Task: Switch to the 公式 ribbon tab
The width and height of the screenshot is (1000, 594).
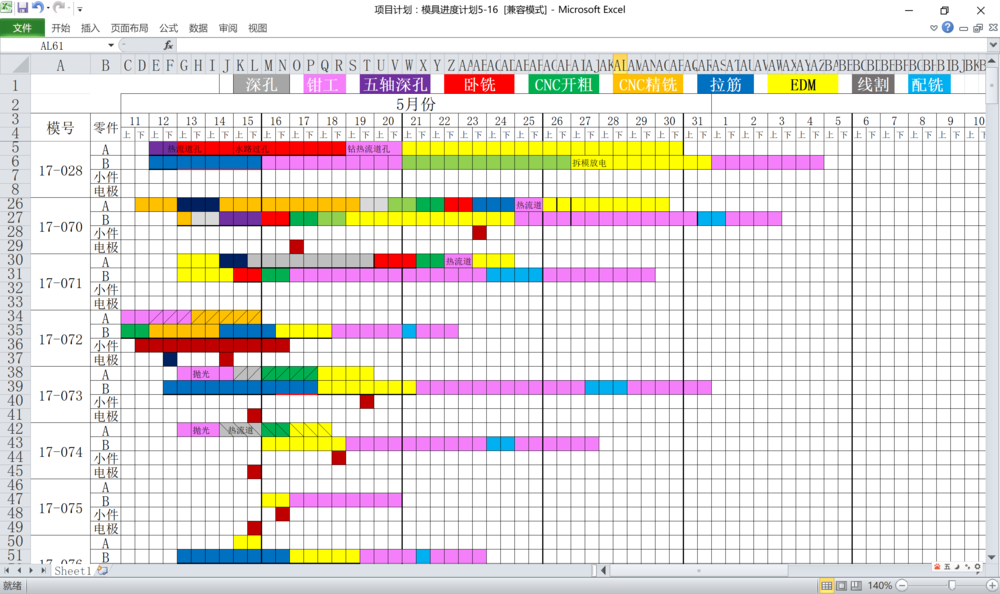Action: click(x=168, y=28)
